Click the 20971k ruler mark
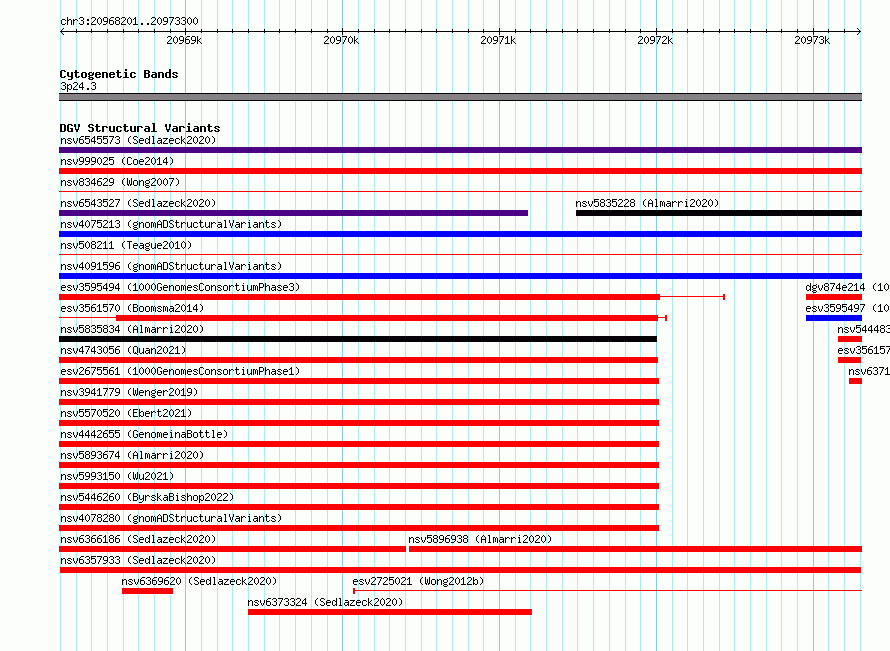Viewport: 890px width, 651px height. (x=498, y=40)
